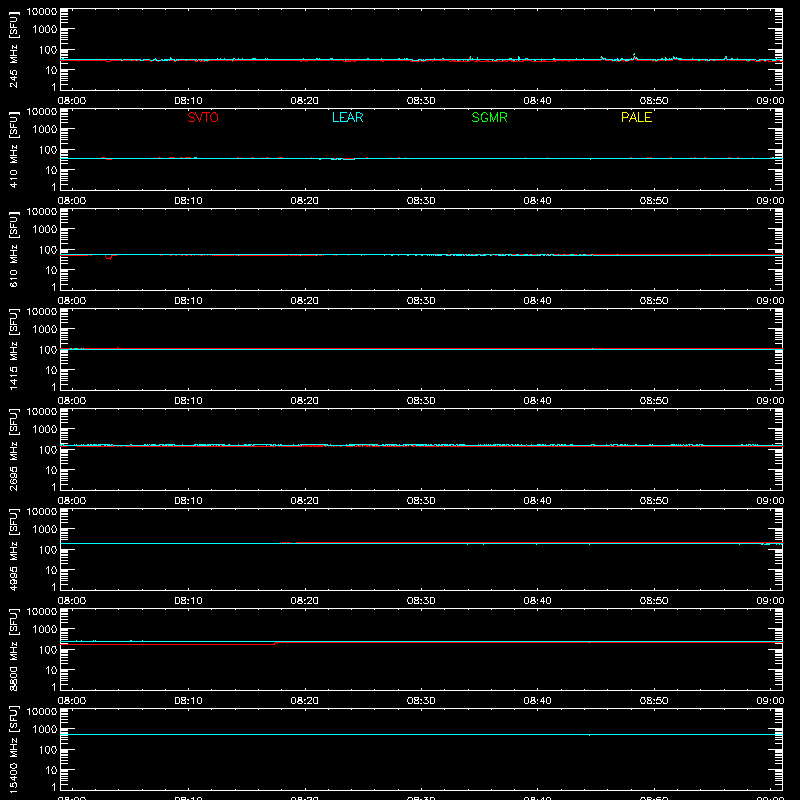Click the 1000 tick value on the 4995 MHz axis
The image size is (800, 800).
click(x=45, y=530)
